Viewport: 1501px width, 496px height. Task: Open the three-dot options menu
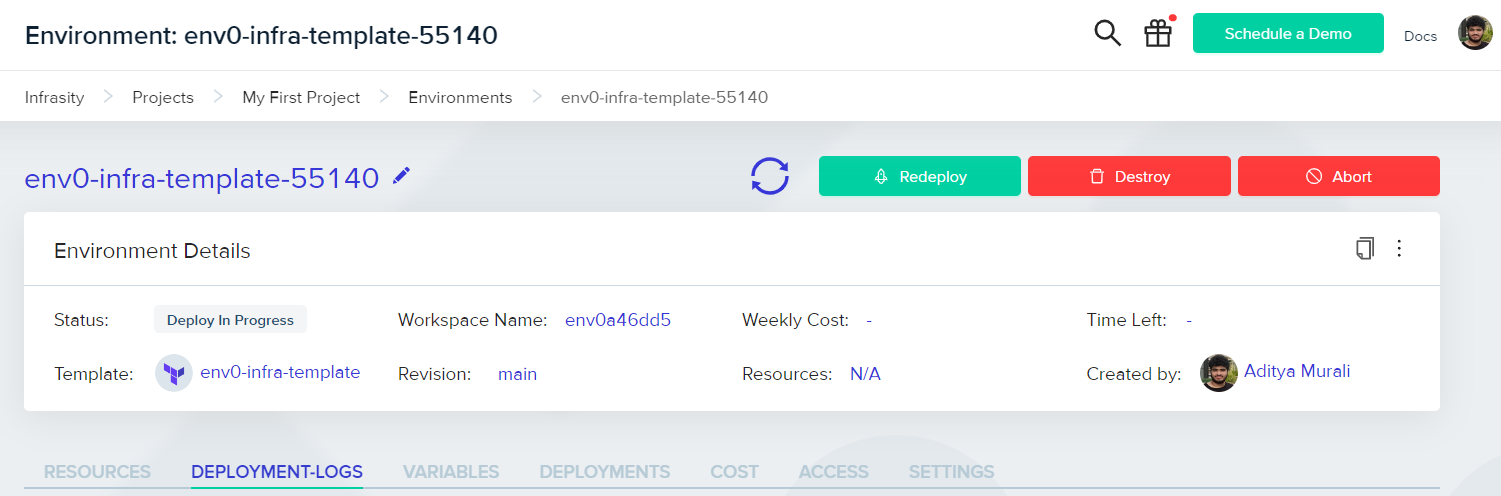tap(1399, 249)
